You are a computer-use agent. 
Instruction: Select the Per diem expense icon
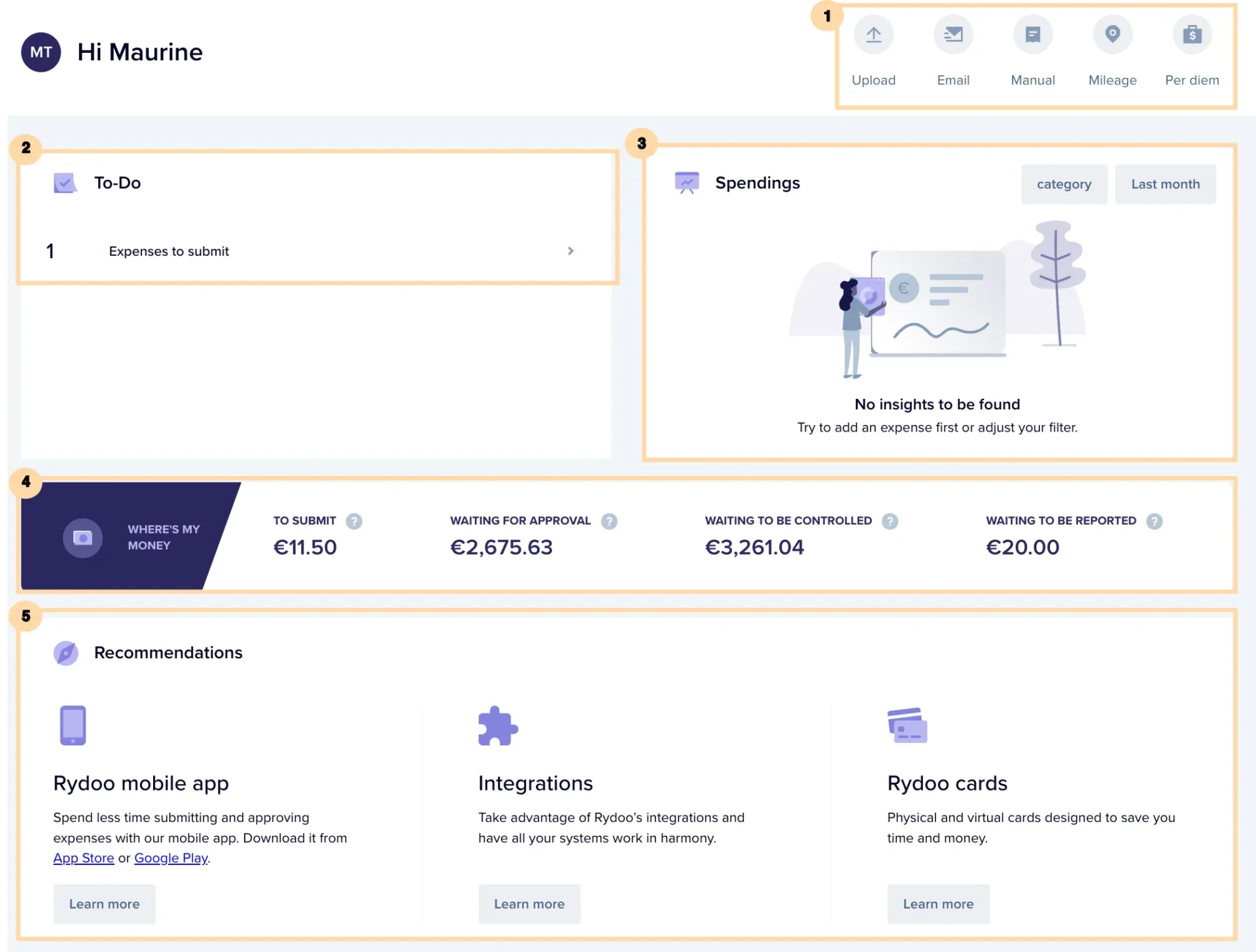tap(1192, 35)
